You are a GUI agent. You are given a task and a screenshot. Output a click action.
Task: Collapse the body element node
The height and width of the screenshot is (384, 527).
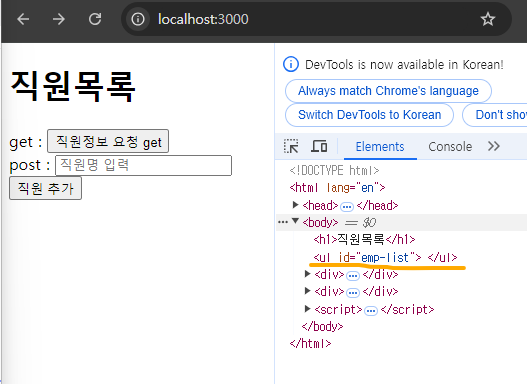[x=295, y=221]
